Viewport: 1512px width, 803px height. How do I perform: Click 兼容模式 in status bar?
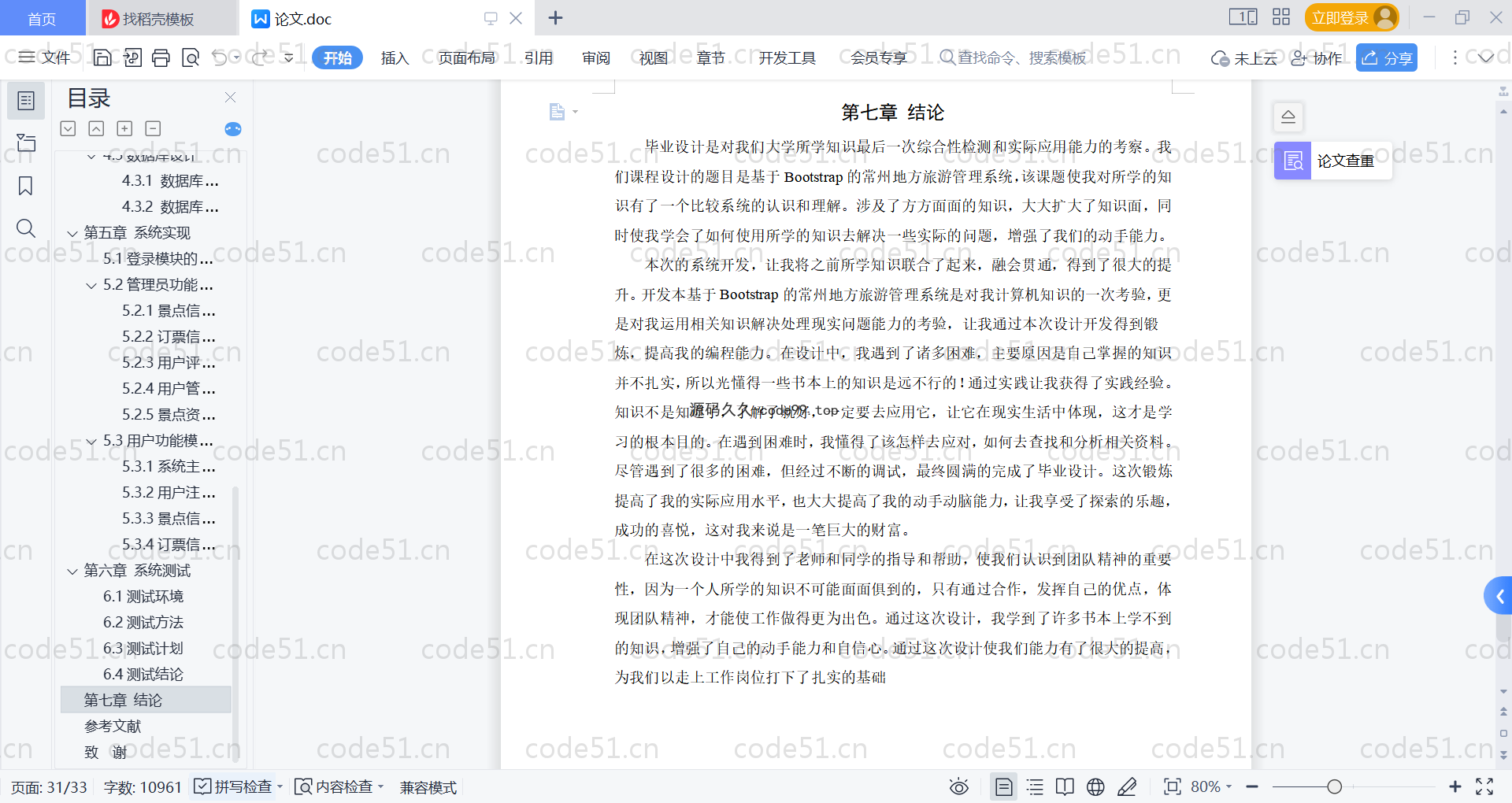(428, 787)
